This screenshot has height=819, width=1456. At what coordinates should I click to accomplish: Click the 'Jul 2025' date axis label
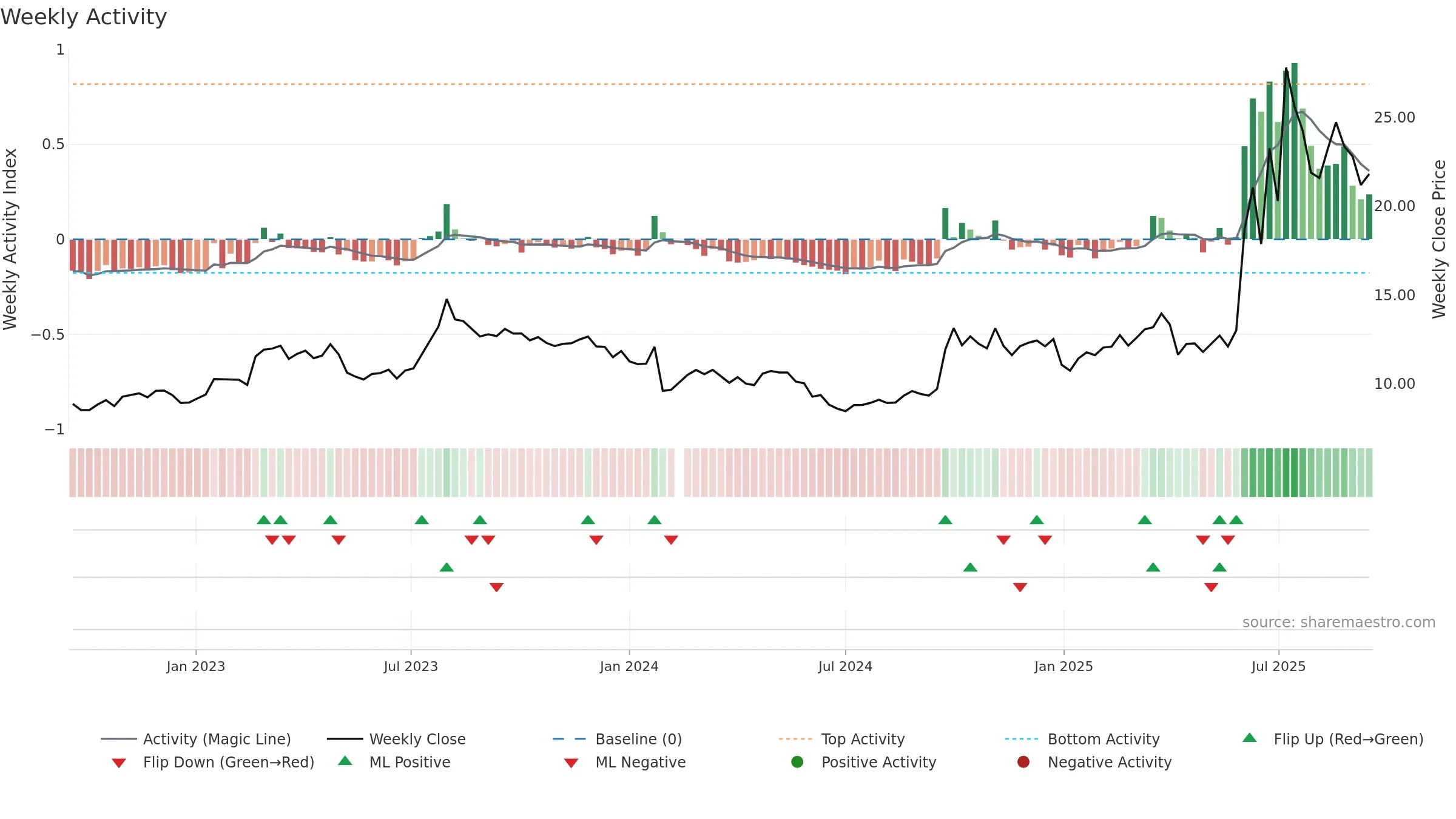[1278, 666]
